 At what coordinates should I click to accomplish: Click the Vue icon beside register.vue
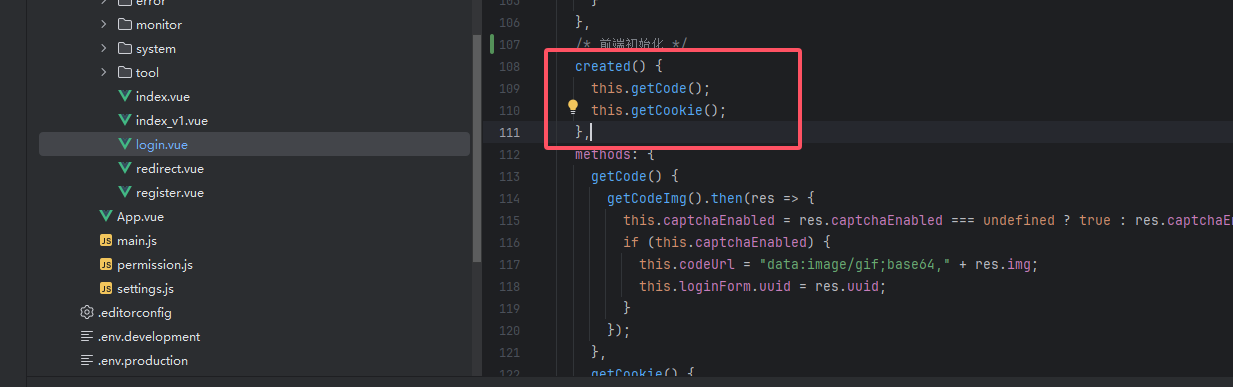pos(125,192)
